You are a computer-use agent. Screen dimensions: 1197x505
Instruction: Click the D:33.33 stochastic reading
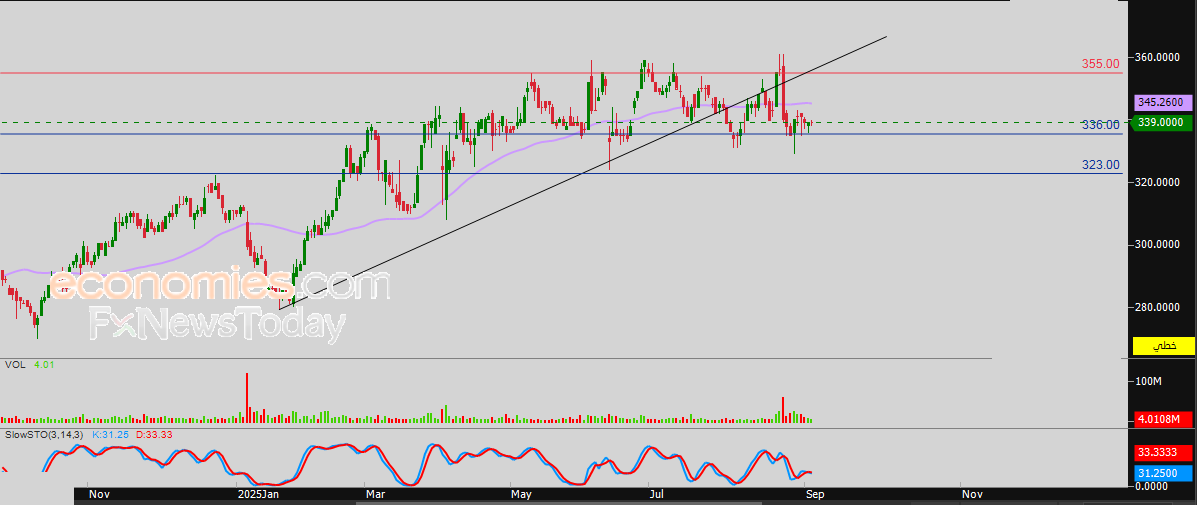[x=153, y=436]
